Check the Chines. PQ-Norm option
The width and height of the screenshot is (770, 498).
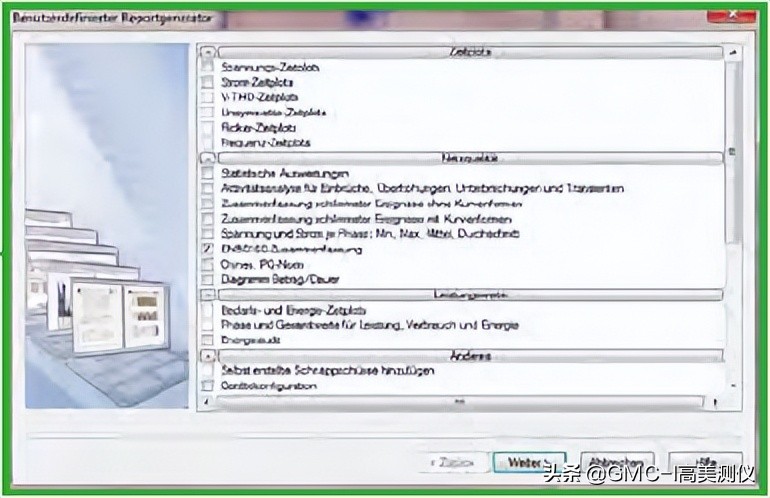pyautogui.click(x=208, y=264)
